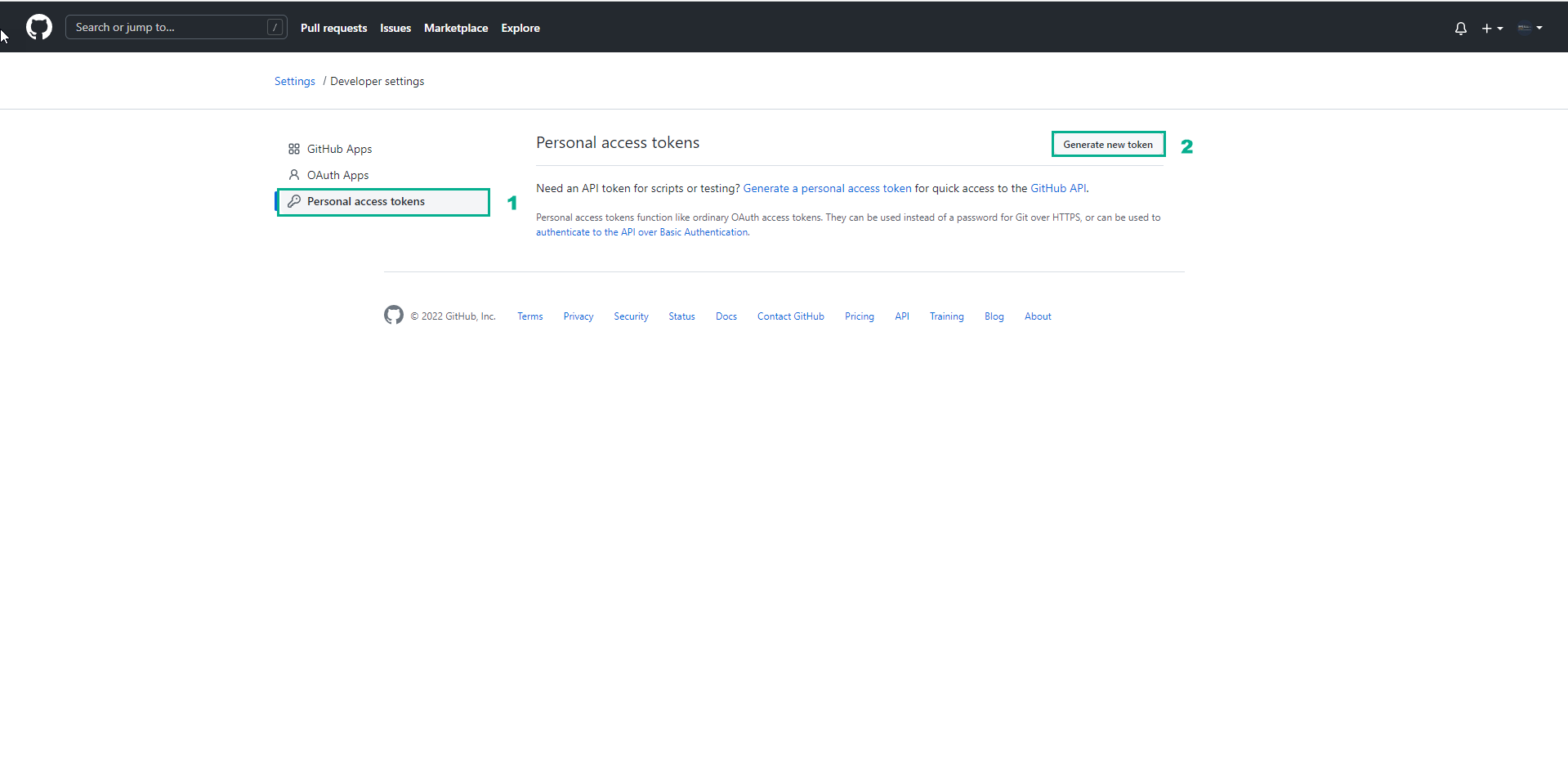Open Privacy footer link

click(x=579, y=316)
